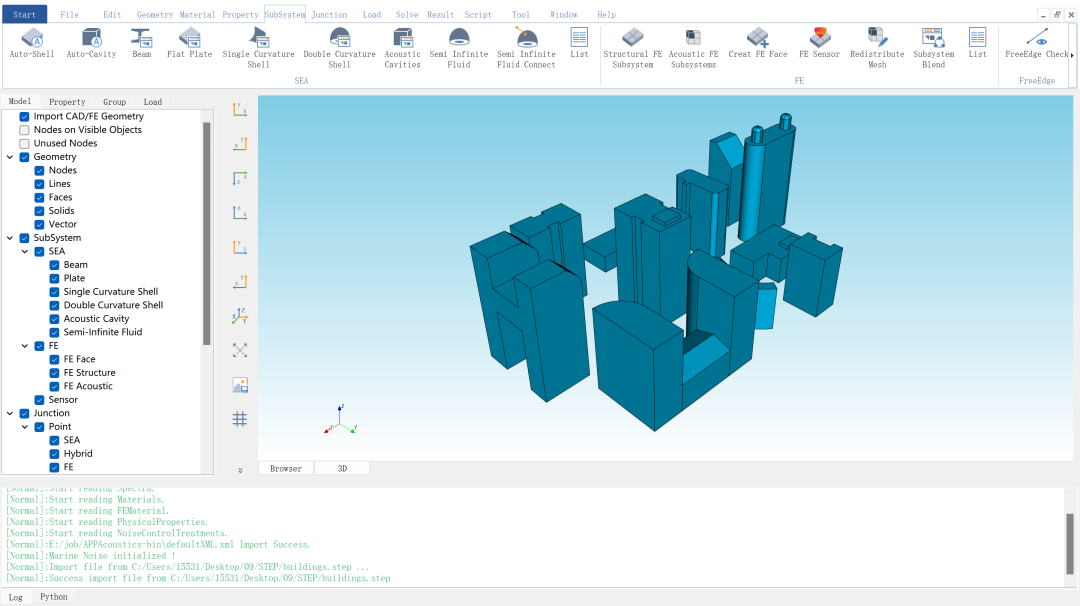Viewport: 1080px width, 606px height.
Task: Open the Script ribbon tab
Action: [477, 14]
